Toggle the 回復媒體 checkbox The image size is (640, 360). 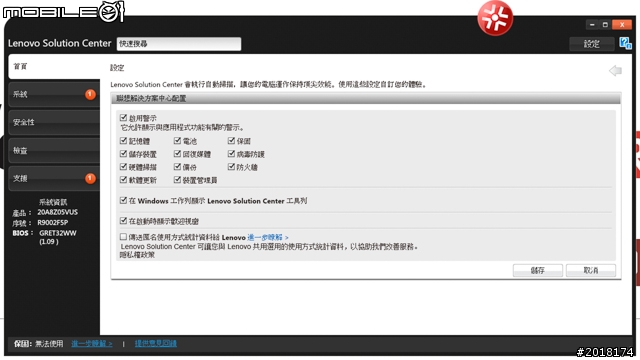pyautogui.click(x=177, y=153)
